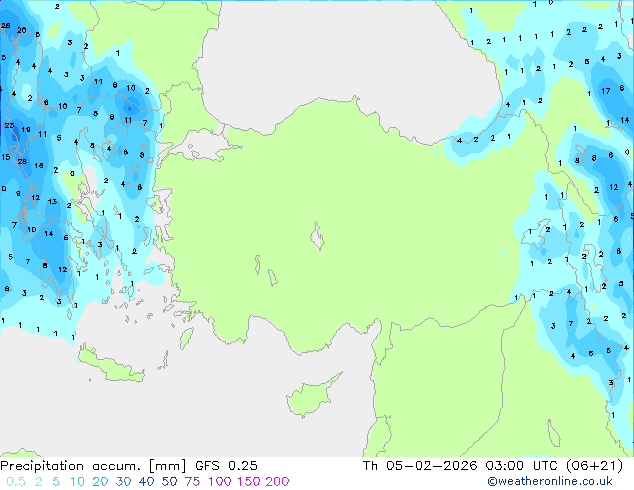Select the 0.5 legend value
The image size is (634, 490).
tap(16, 482)
